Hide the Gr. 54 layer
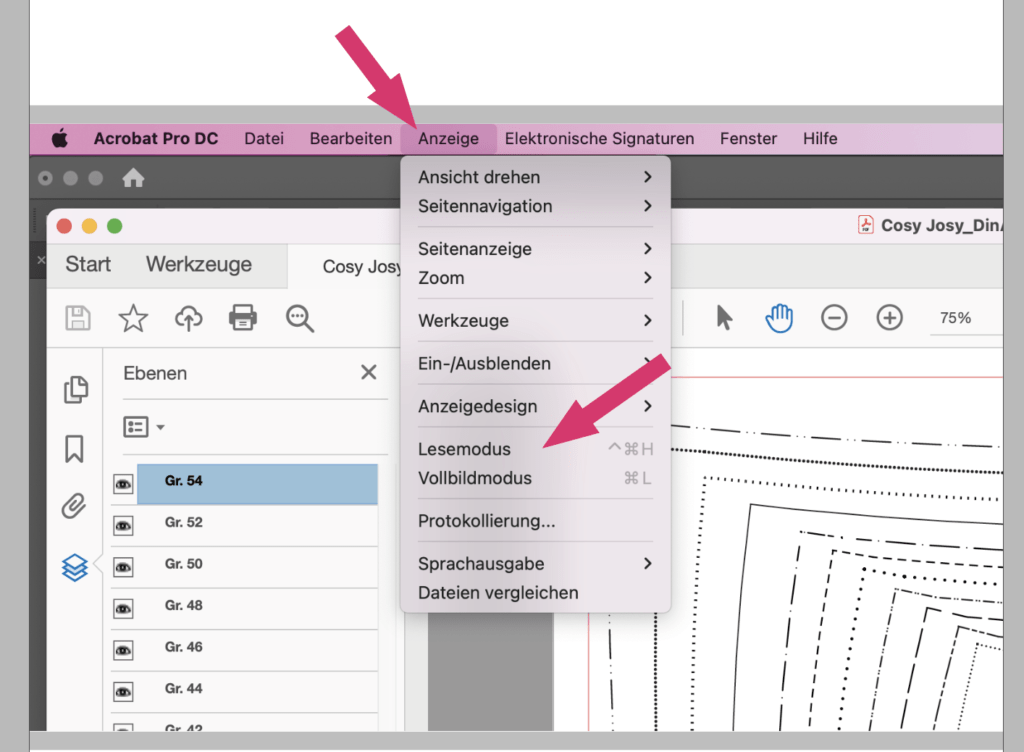The height and width of the screenshot is (752, 1024). pos(123,484)
